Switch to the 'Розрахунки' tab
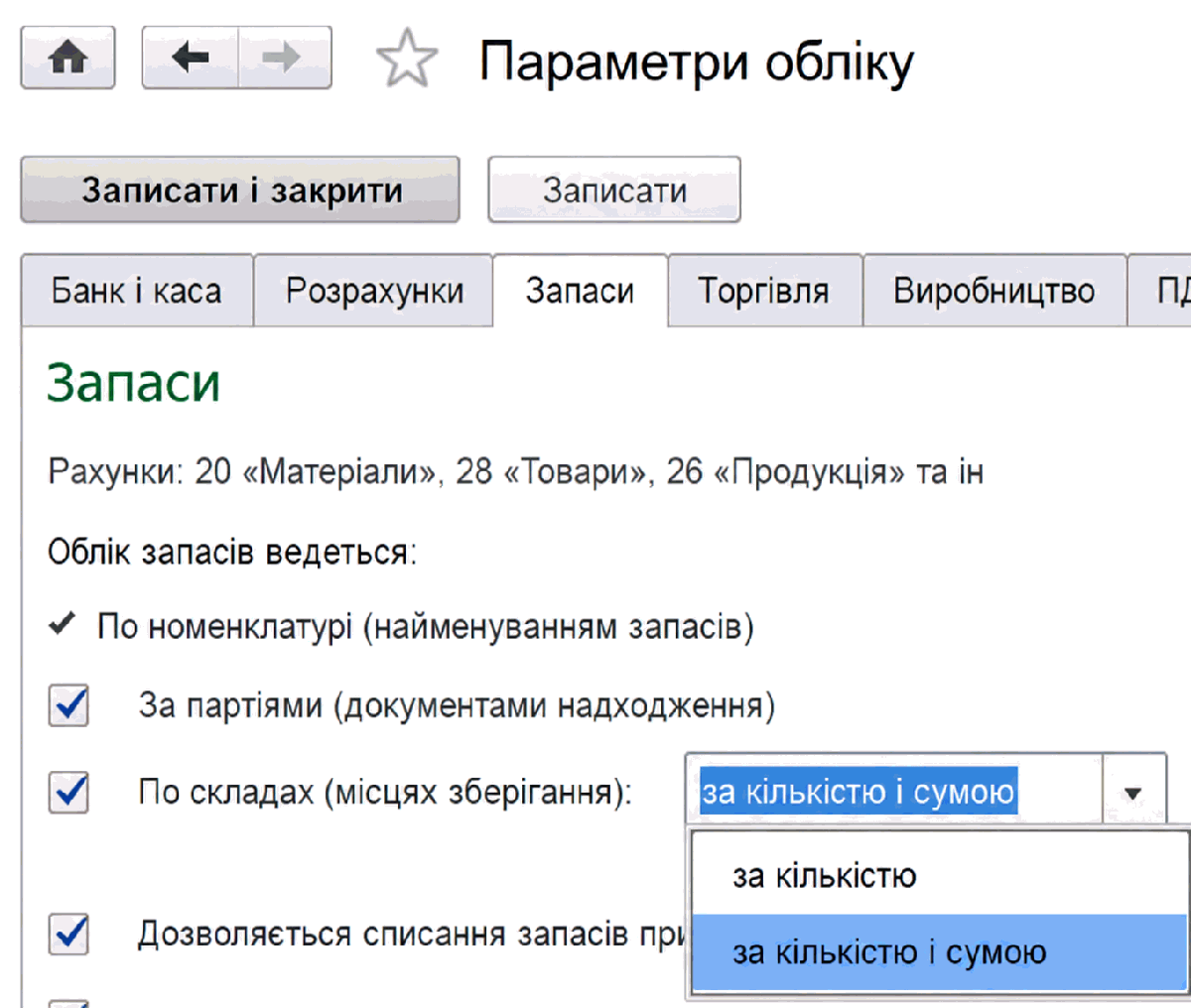Image resolution: width=1191 pixels, height=1008 pixels. point(374,291)
